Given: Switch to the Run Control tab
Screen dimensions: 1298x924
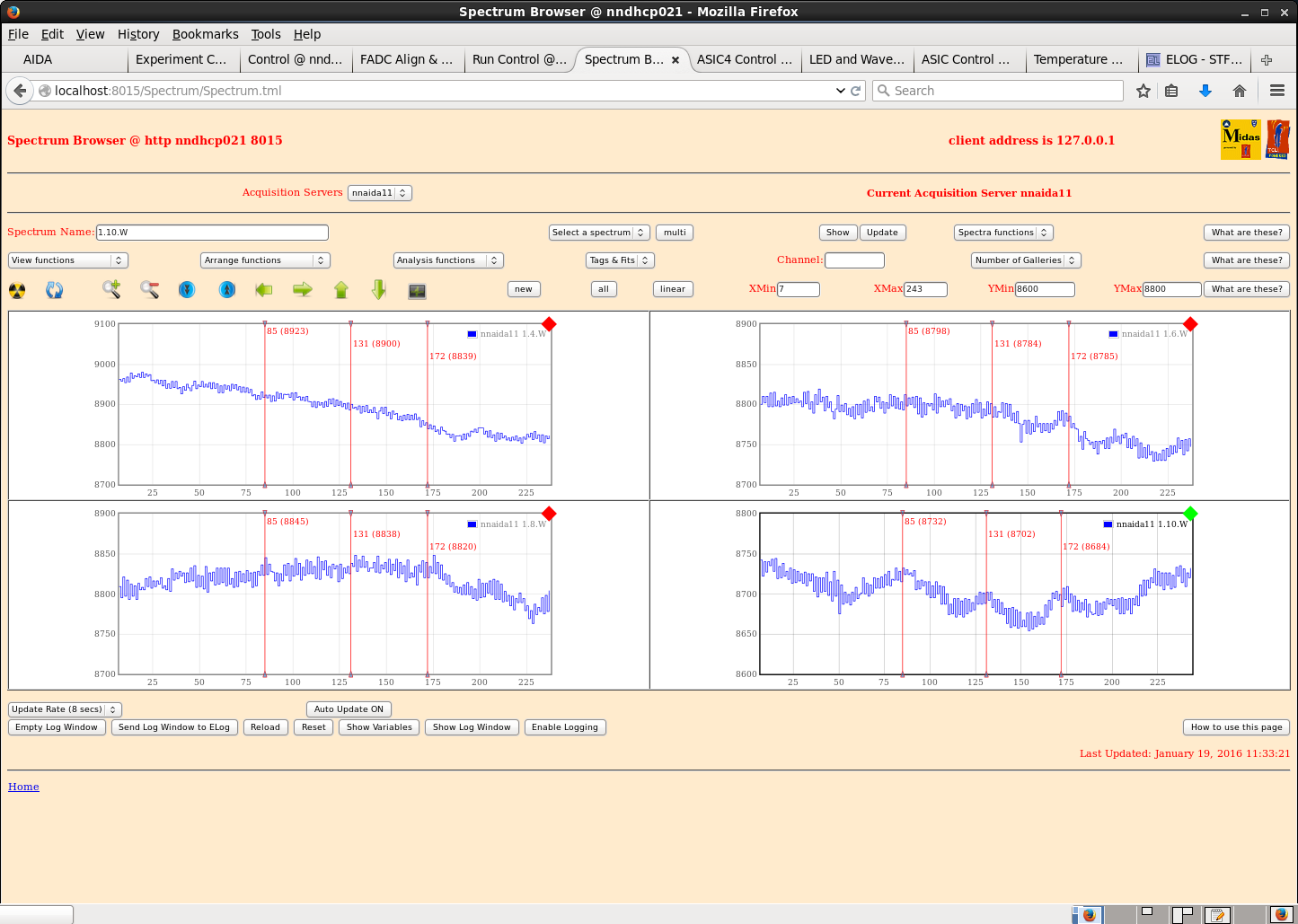Looking at the screenshot, I should coord(518,59).
